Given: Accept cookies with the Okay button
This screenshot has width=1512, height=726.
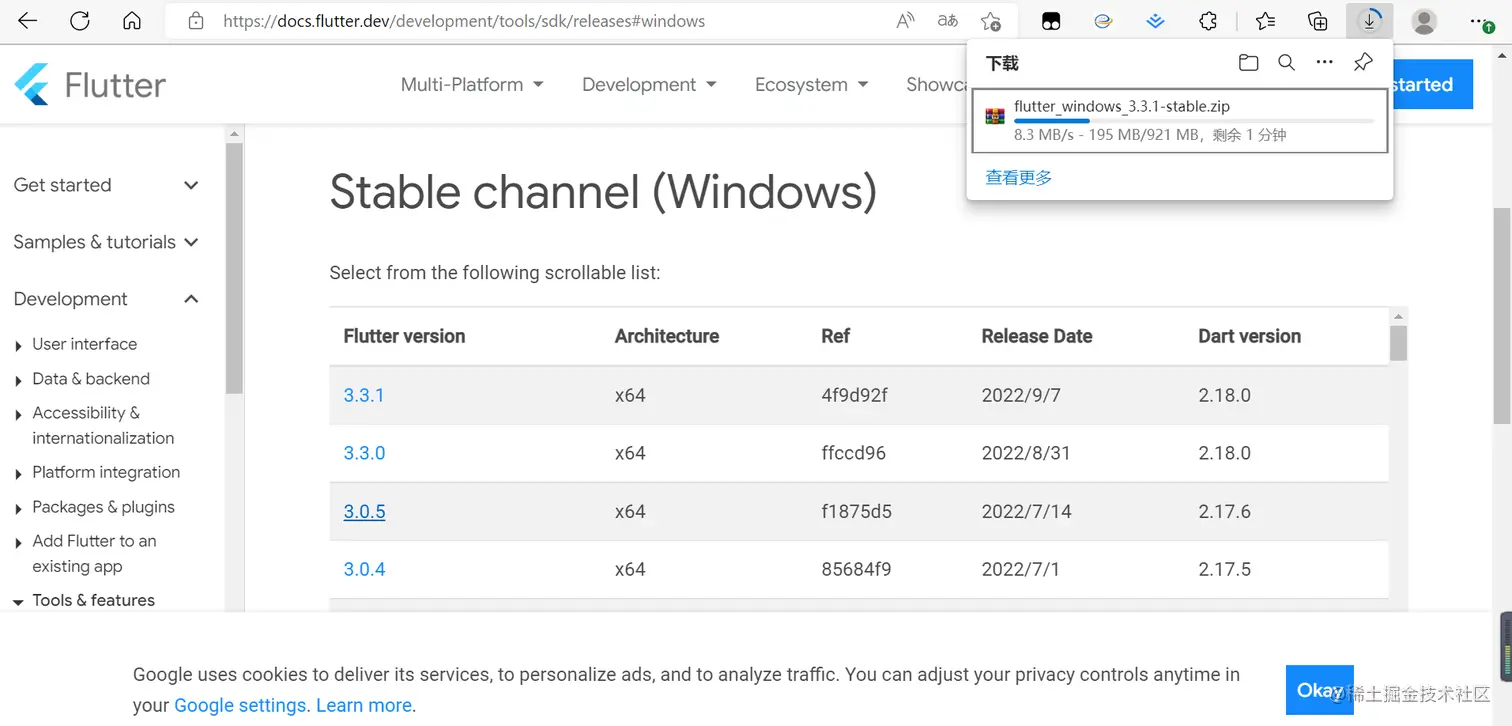Looking at the screenshot, I should [1319, 690].
